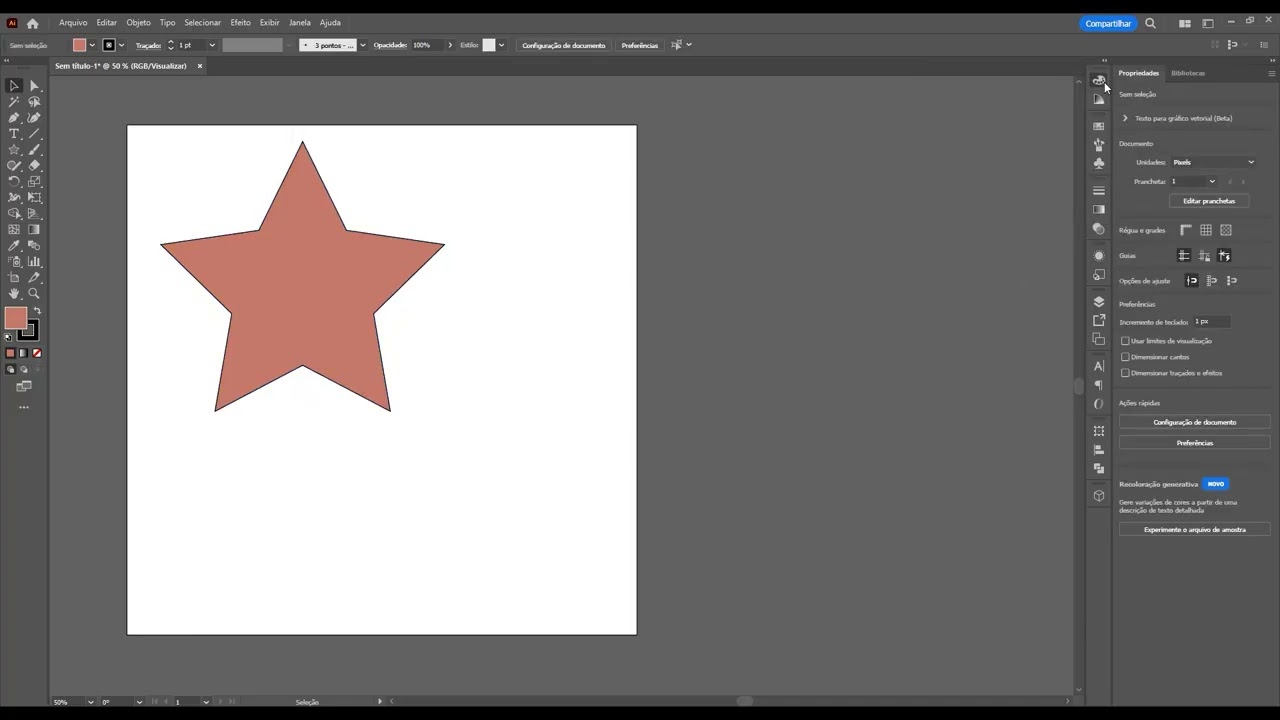Activate the Type tool
Viewport: 1280px width, 720px height.
[x=14, y=134]
